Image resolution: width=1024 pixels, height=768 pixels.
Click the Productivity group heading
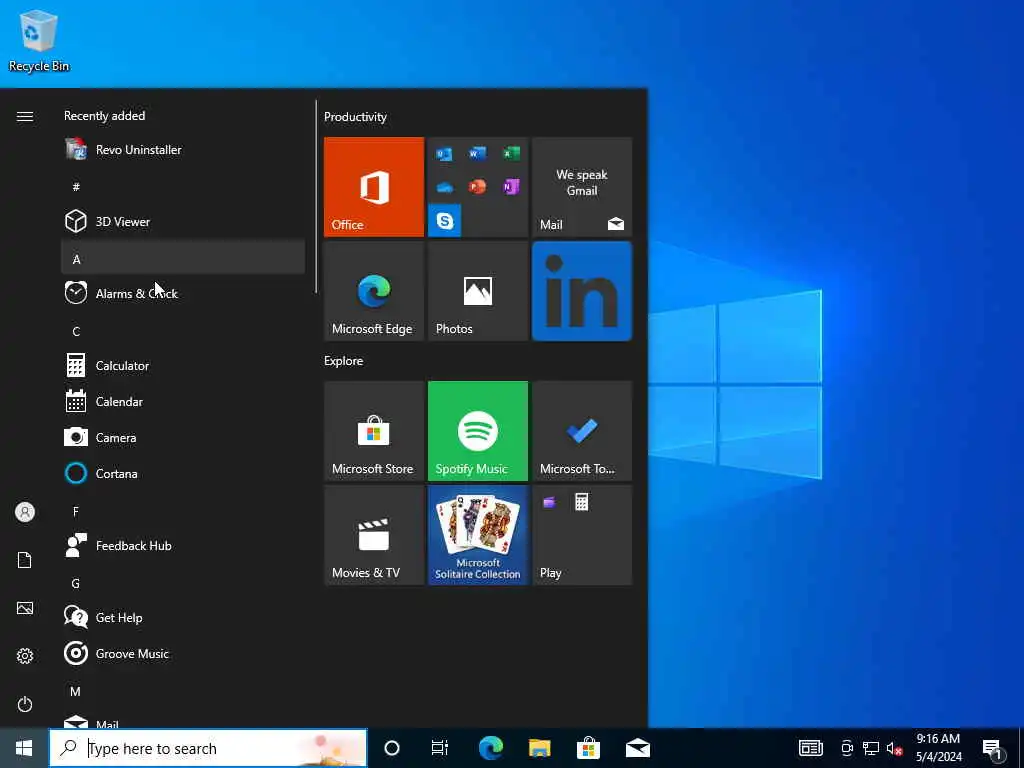point(355,117)
